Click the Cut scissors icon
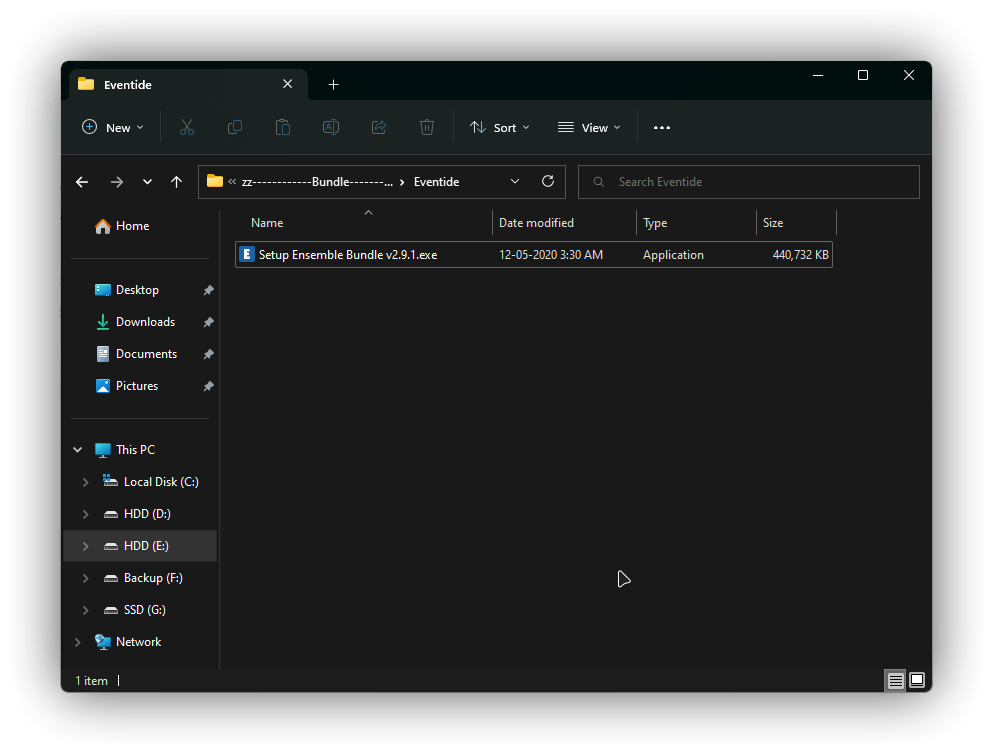 (x=187, y=127)
